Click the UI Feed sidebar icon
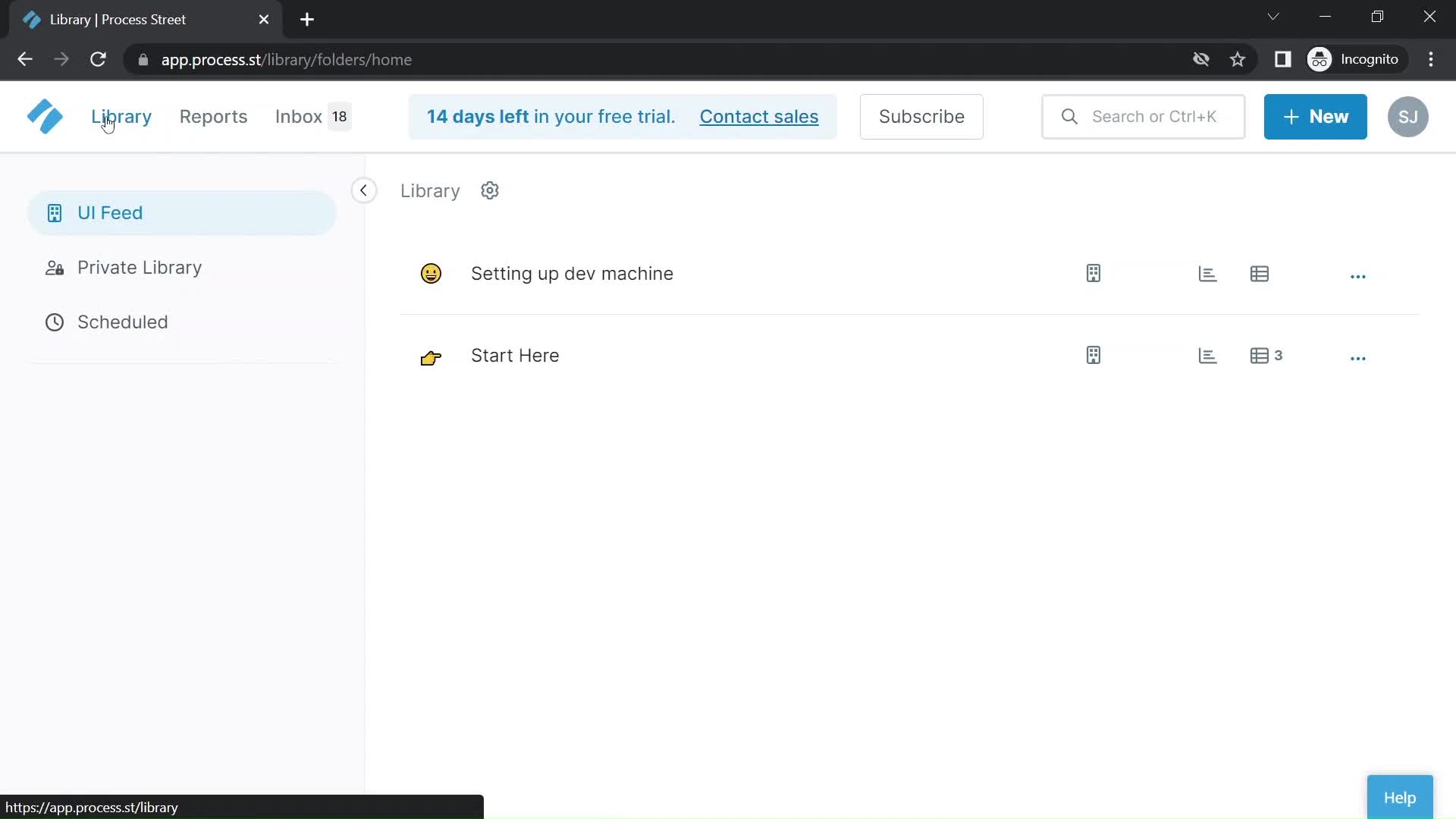Image resolution: width=1456 pixels, height=819 pixels. pos(54,212)
